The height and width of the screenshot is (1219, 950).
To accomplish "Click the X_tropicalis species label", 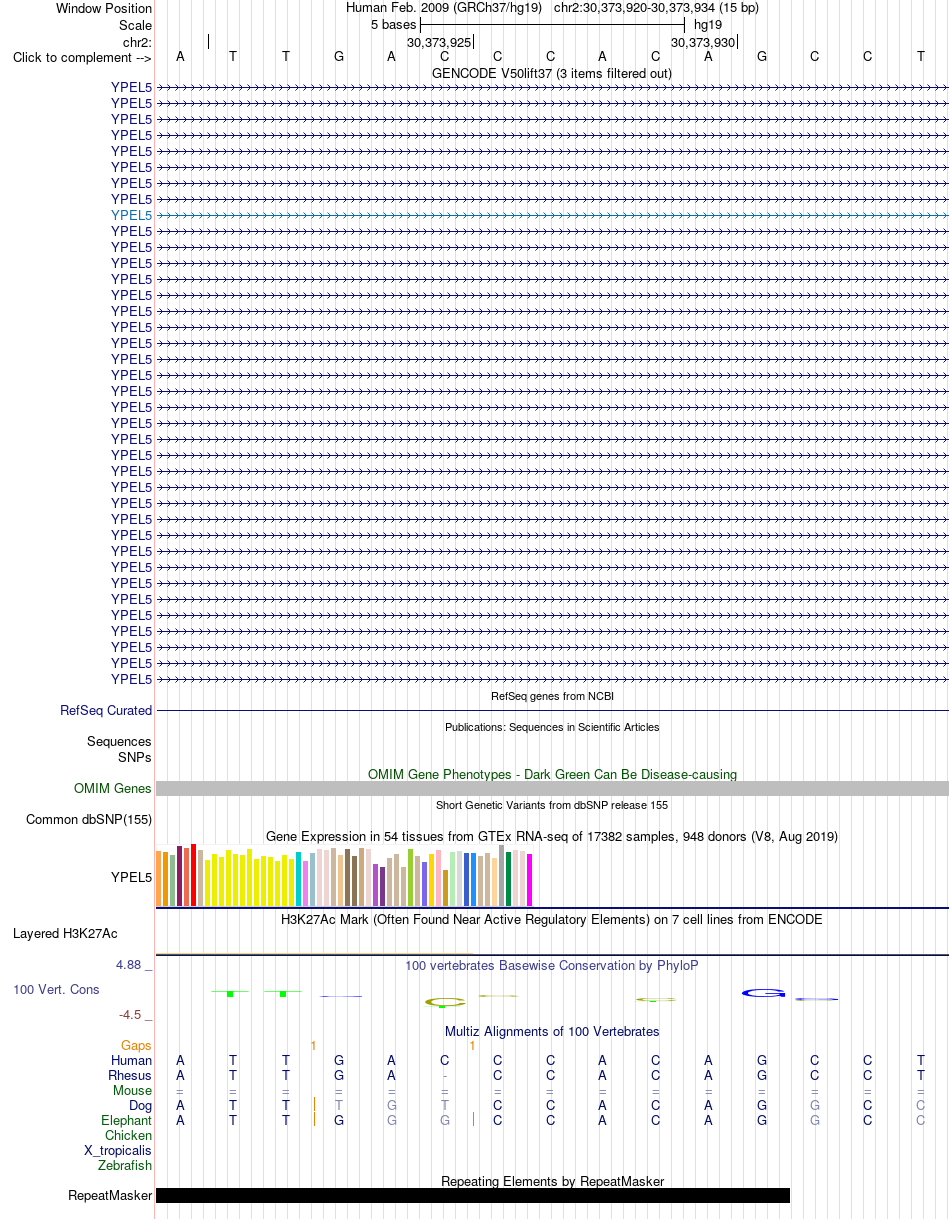I will point(118,1151).
